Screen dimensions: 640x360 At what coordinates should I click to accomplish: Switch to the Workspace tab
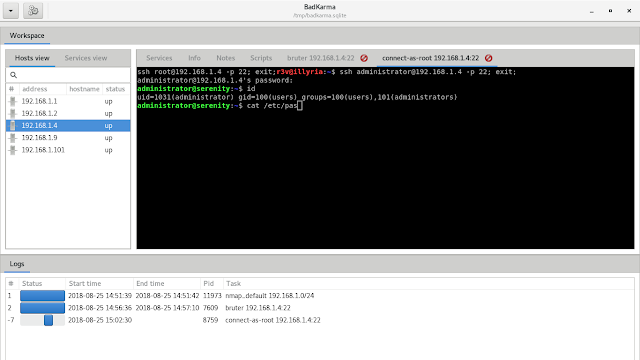[27, 36]
